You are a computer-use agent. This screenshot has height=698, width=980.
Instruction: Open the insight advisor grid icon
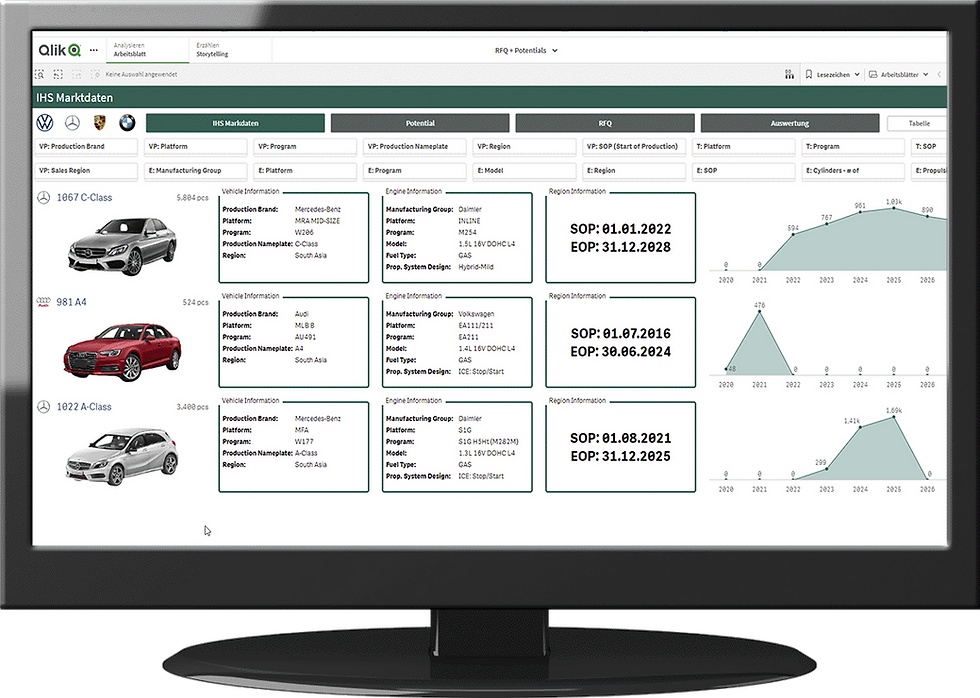[789, 74]
